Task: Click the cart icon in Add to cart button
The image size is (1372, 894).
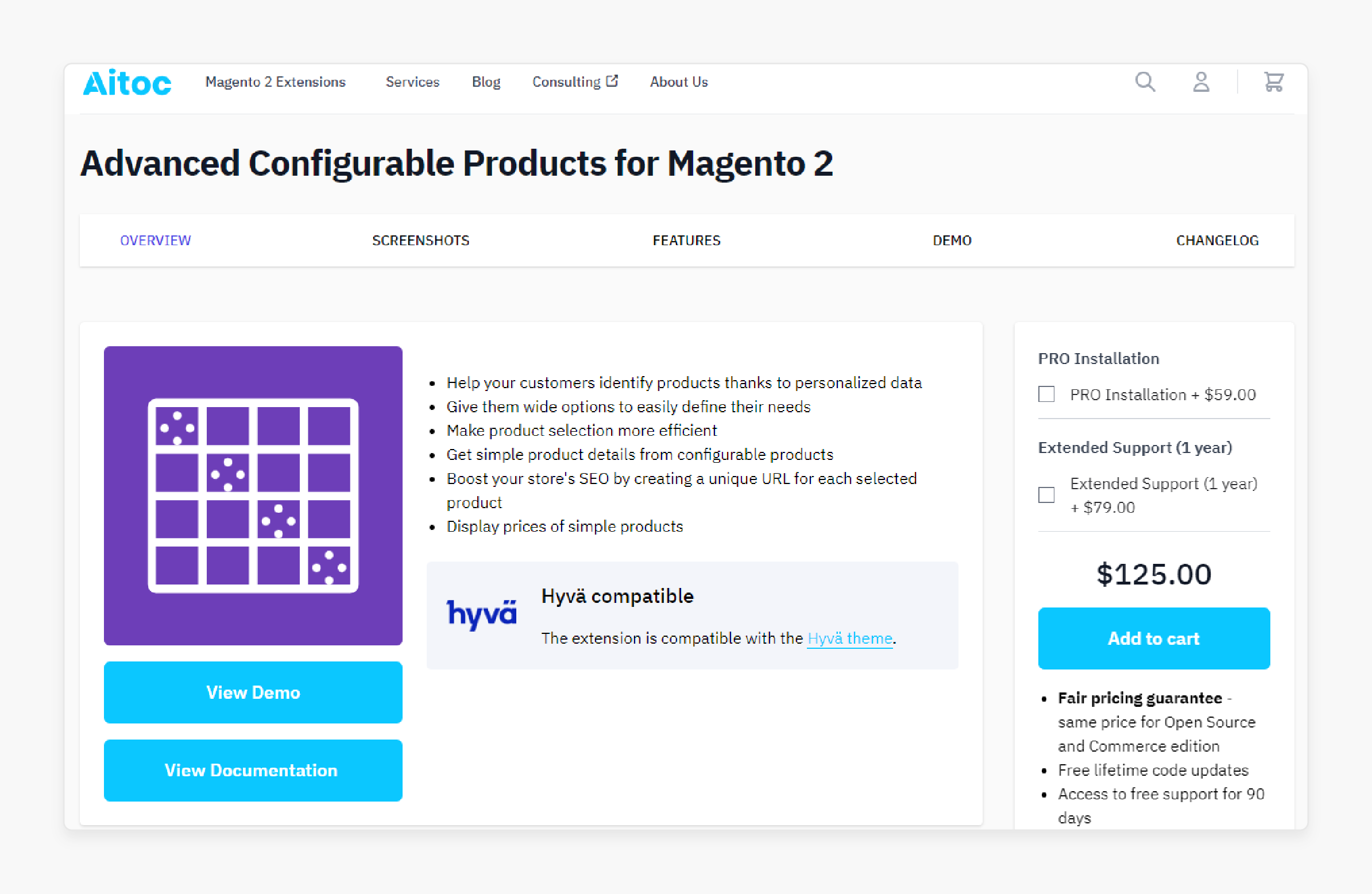Action: click(1153, 638)
